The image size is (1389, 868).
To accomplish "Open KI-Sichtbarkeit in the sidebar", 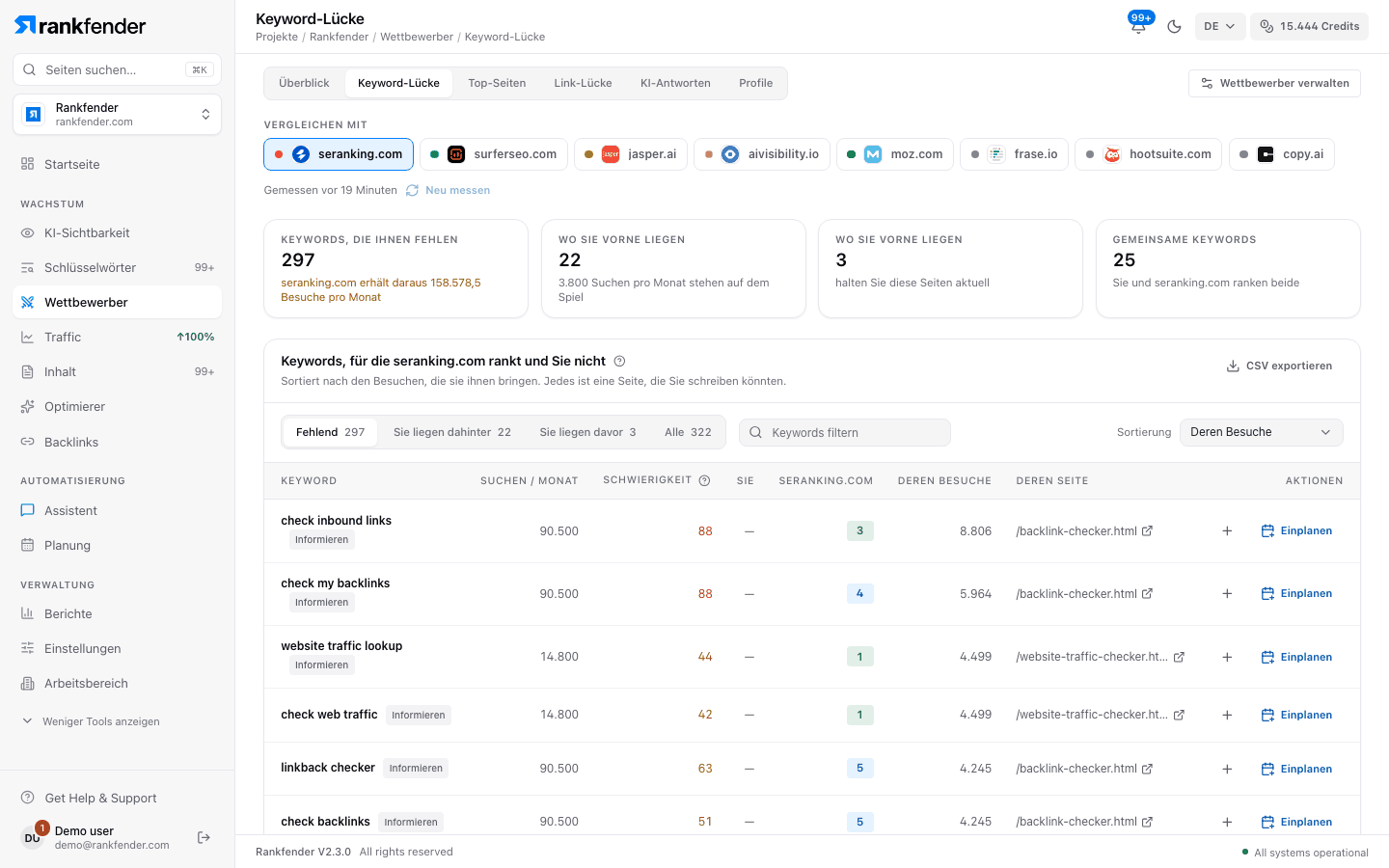I will [x=117, y=232].
